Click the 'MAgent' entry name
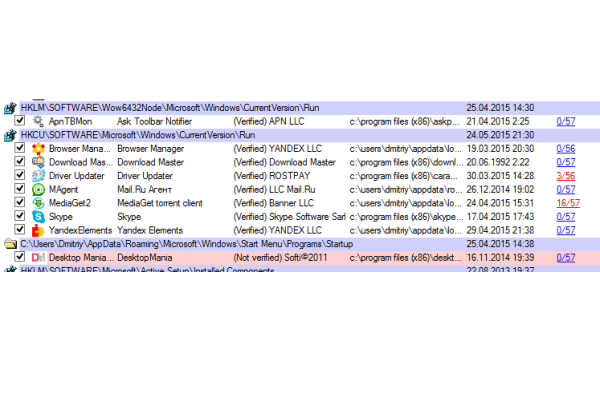This screenshot has width=600, height=404. [x=63, y=189]
